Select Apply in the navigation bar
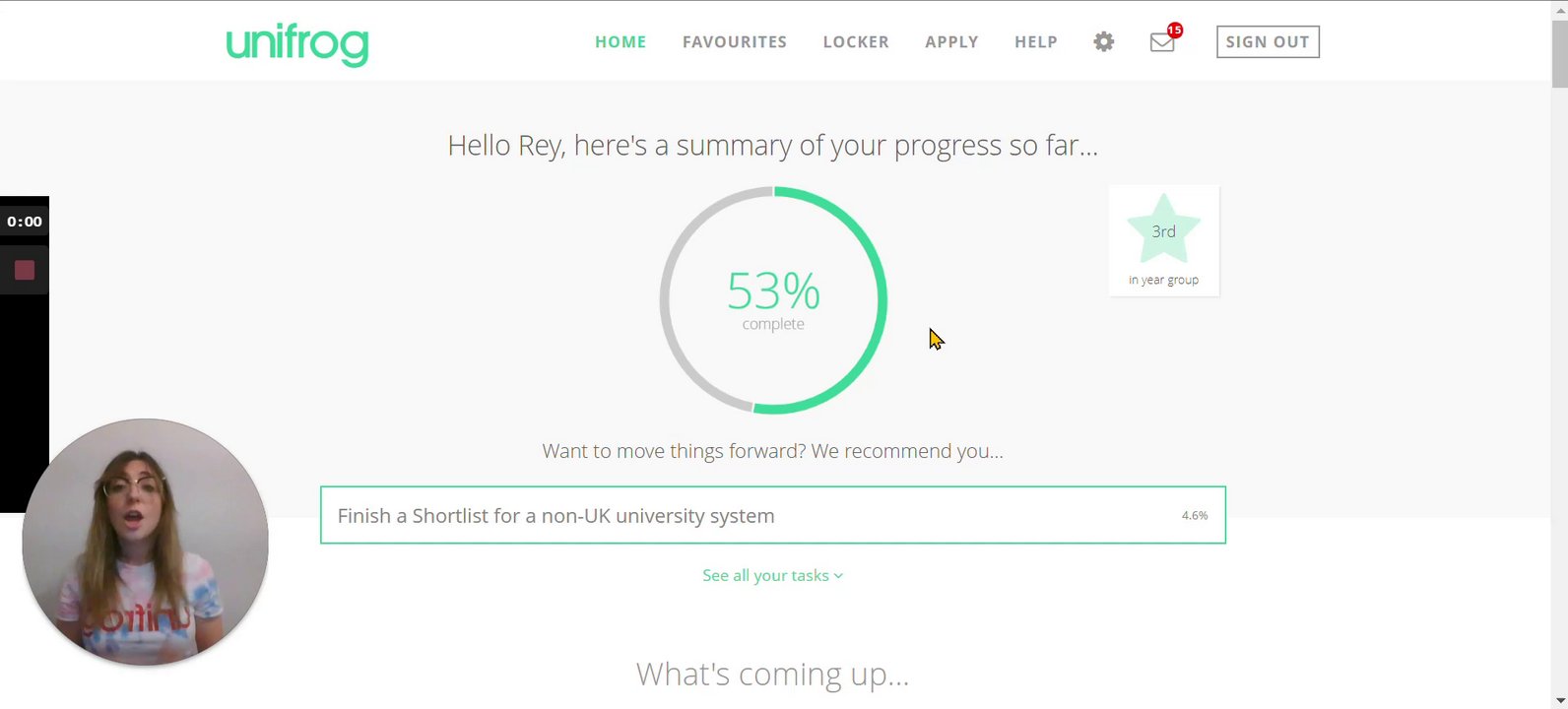 pos(951,42)
